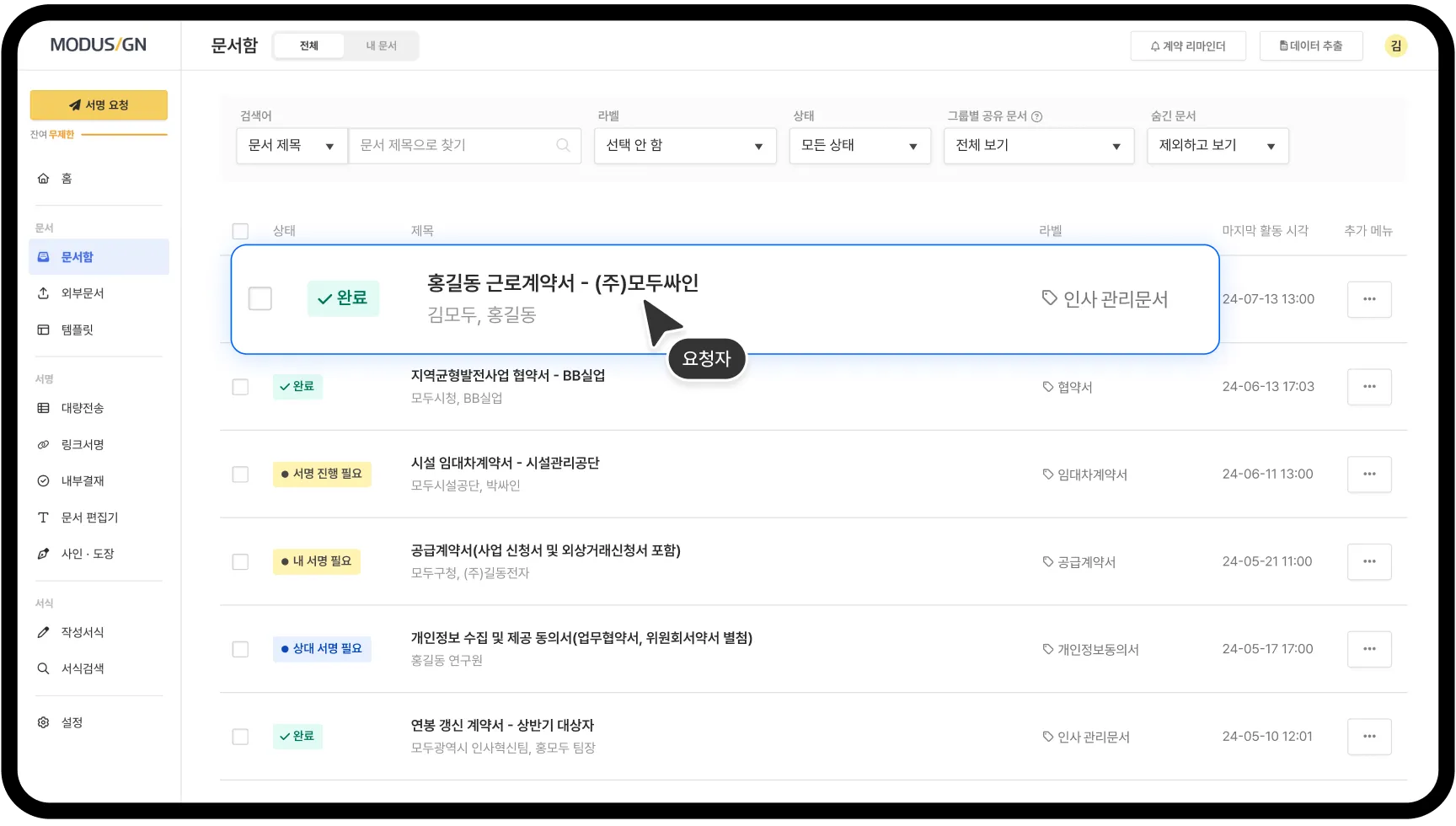Viewport: 1456px width, 826px height.
Task: Open the 모든 상태 dropdown
Action: [x=859, y=145]
